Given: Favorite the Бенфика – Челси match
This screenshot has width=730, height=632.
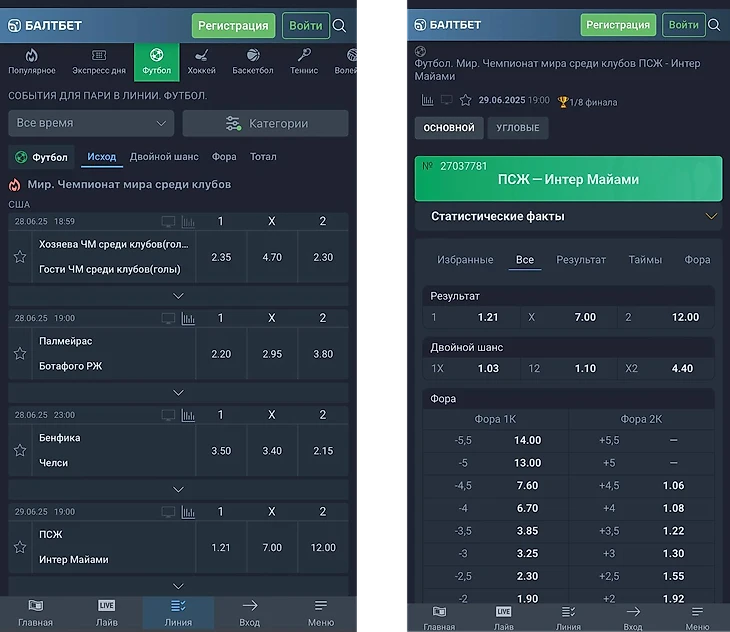Looking at the screenshot, I should pyautogui.click(x=20, y=450).
